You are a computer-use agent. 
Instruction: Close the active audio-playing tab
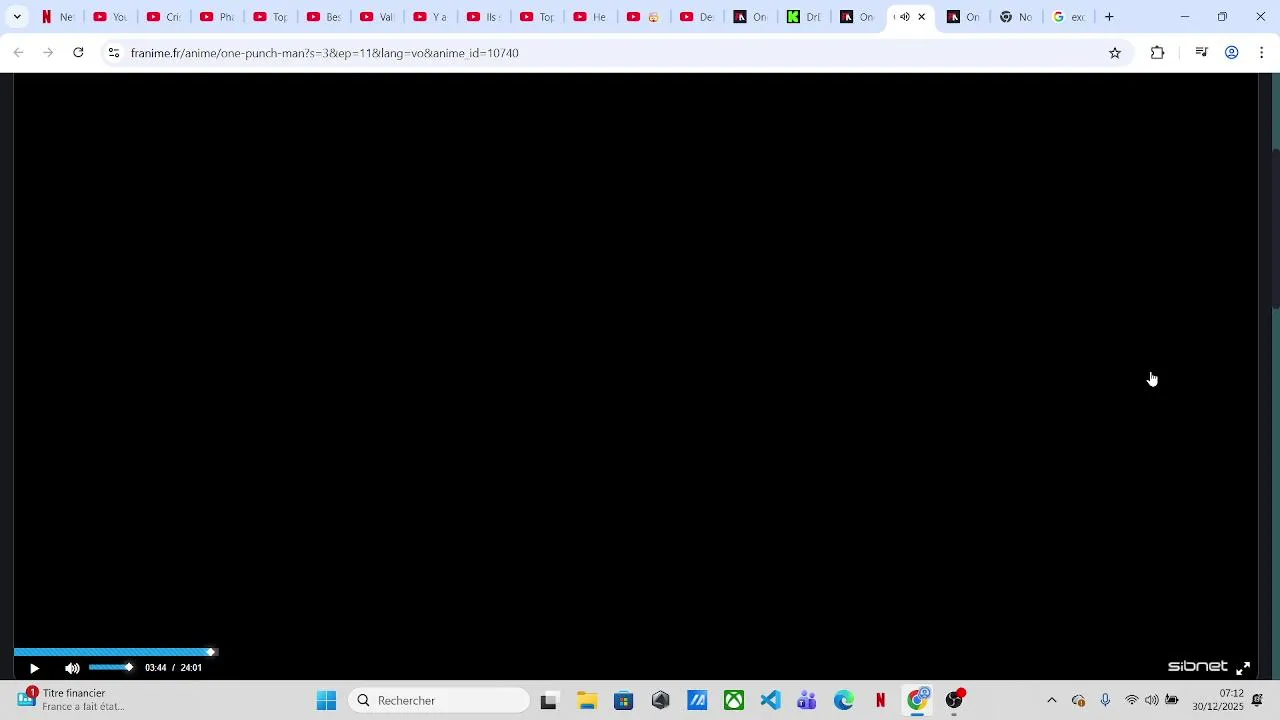point(922,17)
